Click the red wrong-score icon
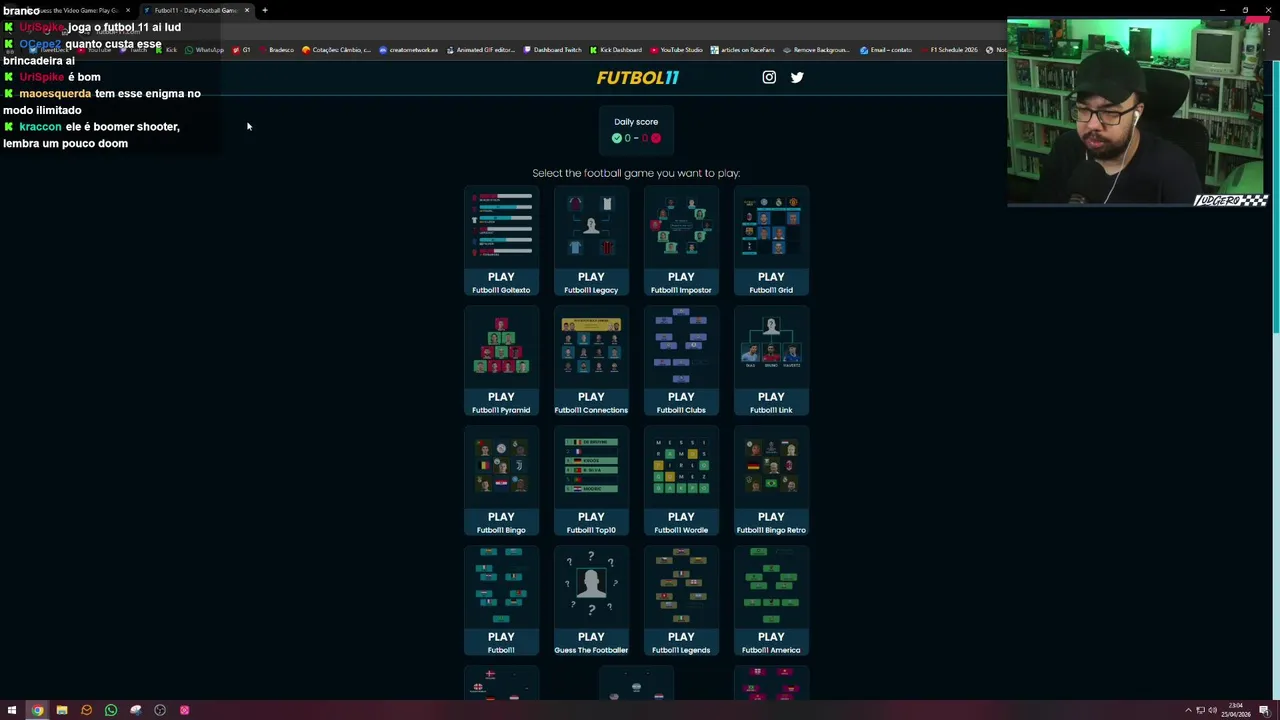This screenshot has height=720, width=1280. tap(656, 138)
